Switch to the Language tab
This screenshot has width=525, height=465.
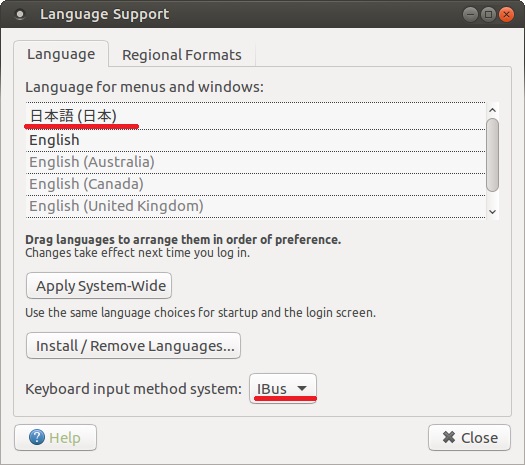pyautogui.click(x=61, y=54)
